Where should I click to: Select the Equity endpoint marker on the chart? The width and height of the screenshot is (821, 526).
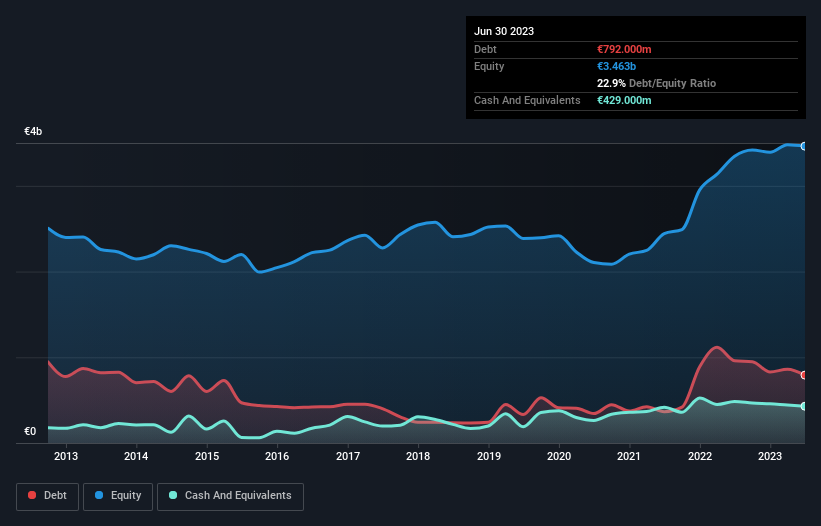click(x=804, y=146)
